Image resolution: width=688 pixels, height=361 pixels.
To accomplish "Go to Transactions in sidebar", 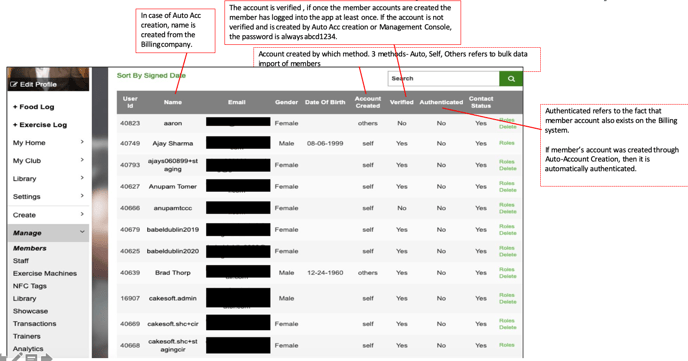I will [x=34, y=324].
